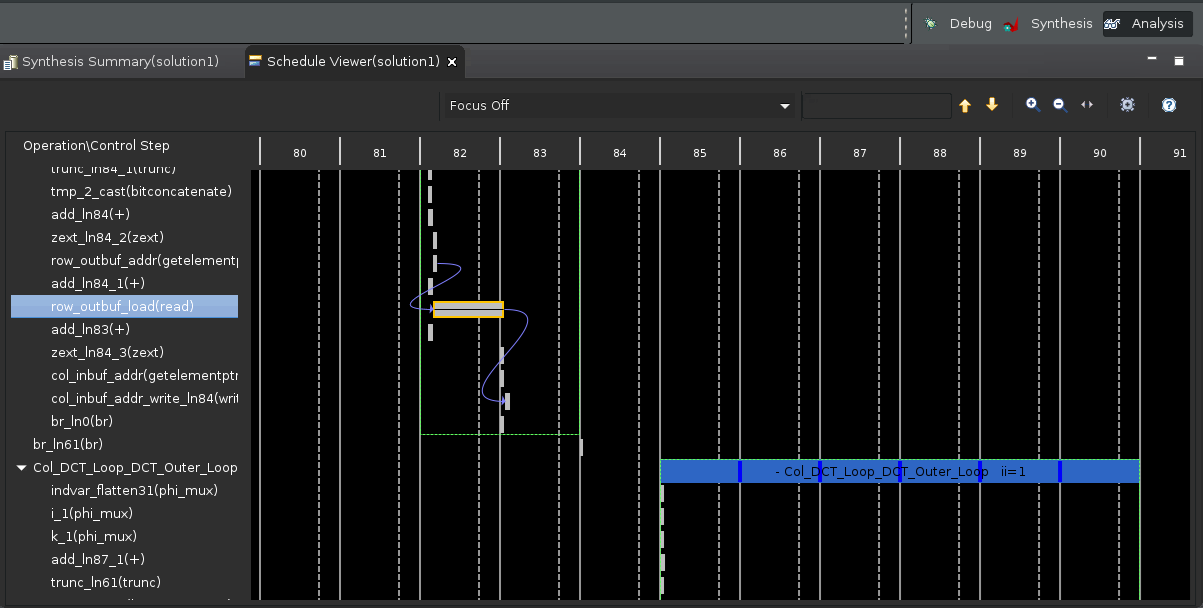Click the zoom in magnifier icon
Viewport: 1203px width, 608px height.
(x=1032, y=105)
